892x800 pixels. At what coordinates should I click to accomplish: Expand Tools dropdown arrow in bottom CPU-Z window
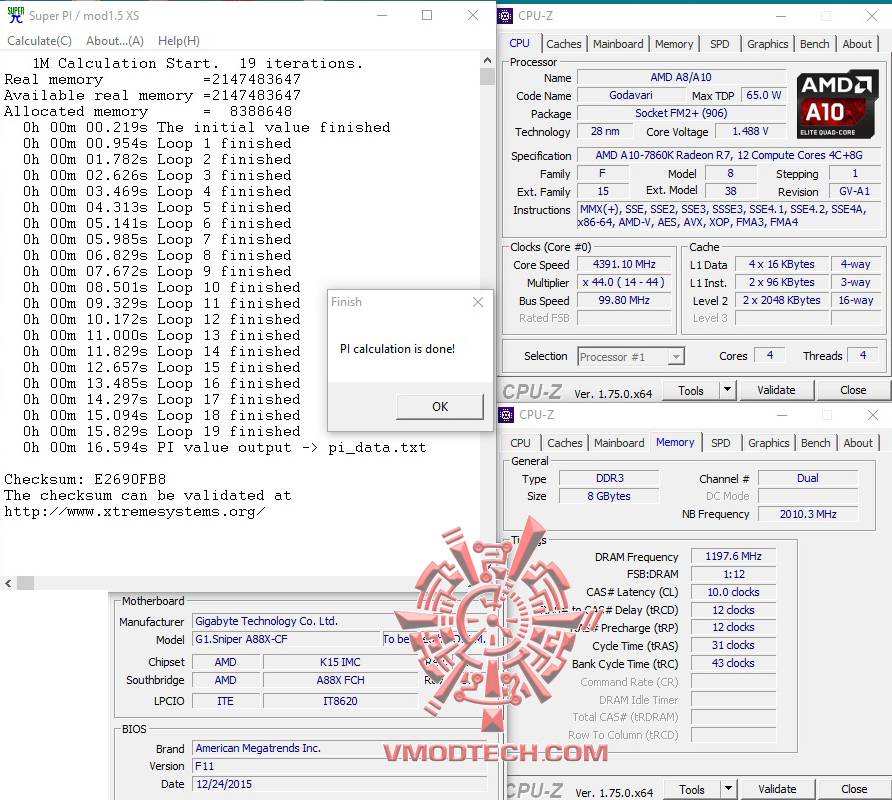click(x=728, y=790)
